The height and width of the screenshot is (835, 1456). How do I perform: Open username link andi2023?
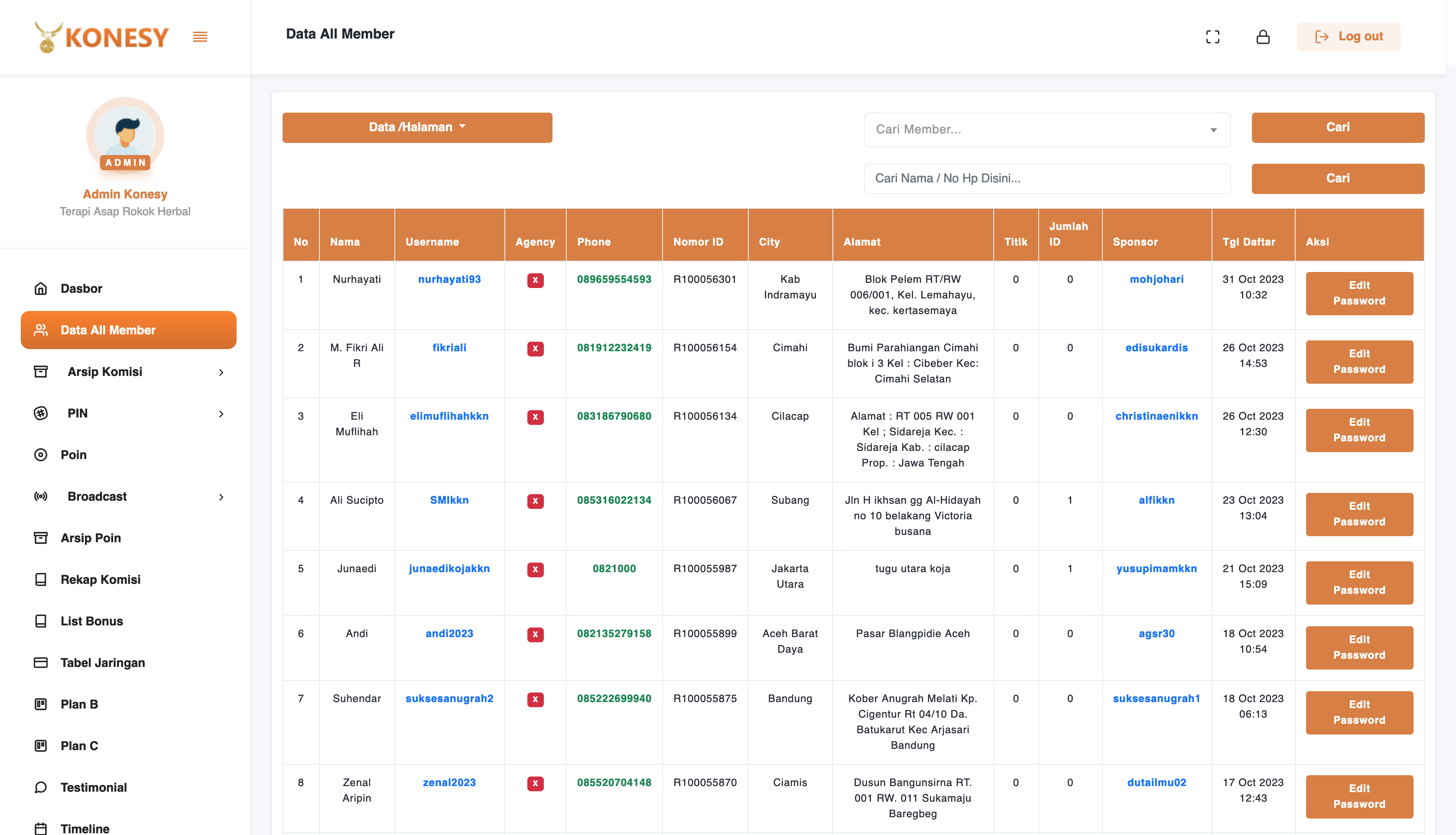(x=449, y=634)
